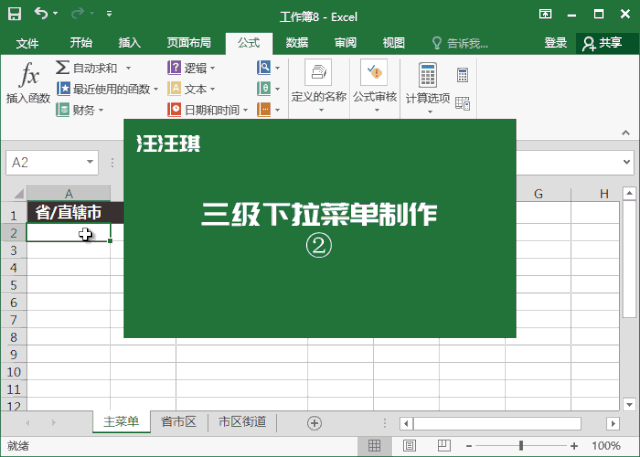Switch to Normal view
Screen dimensions: 640x457
click(x=374, y=446)
